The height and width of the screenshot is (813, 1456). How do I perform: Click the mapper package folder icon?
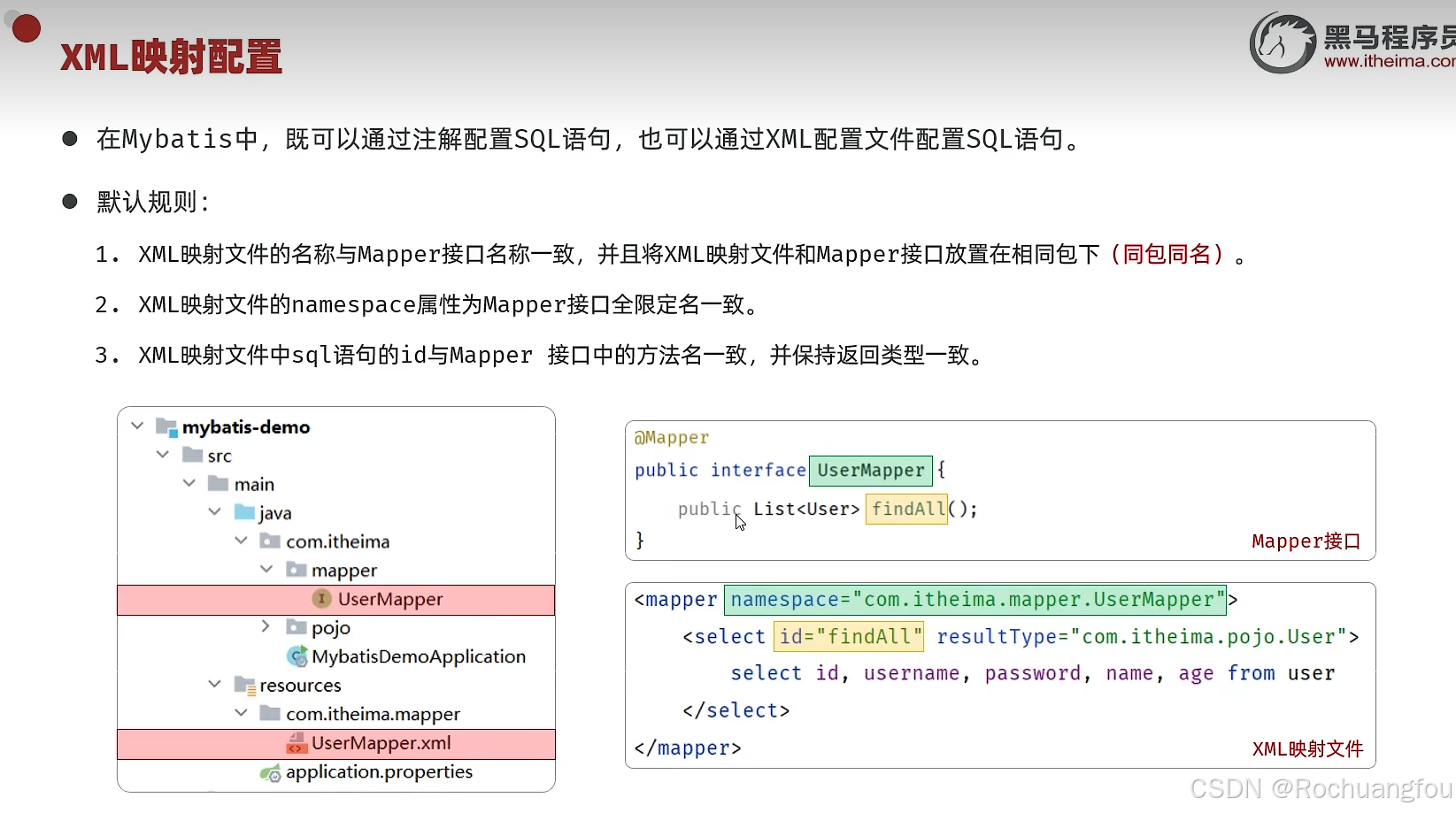point(296,571)
